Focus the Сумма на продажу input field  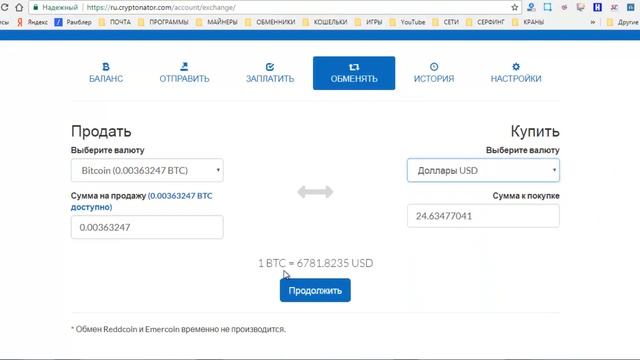coord(147,227)
